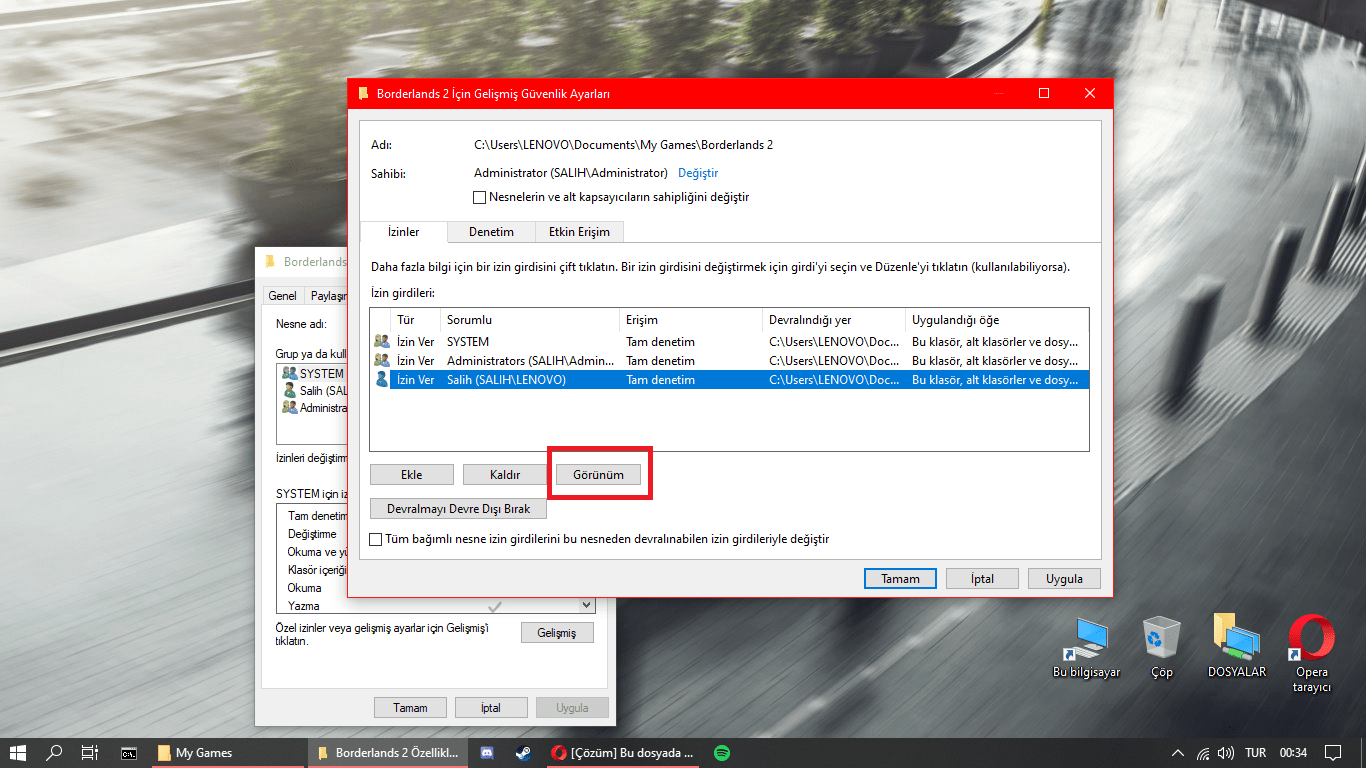The height and width of the screenshot is (768, 1366).
Task: Click Salih user icon in Properties window list
Action: [289, 390]
